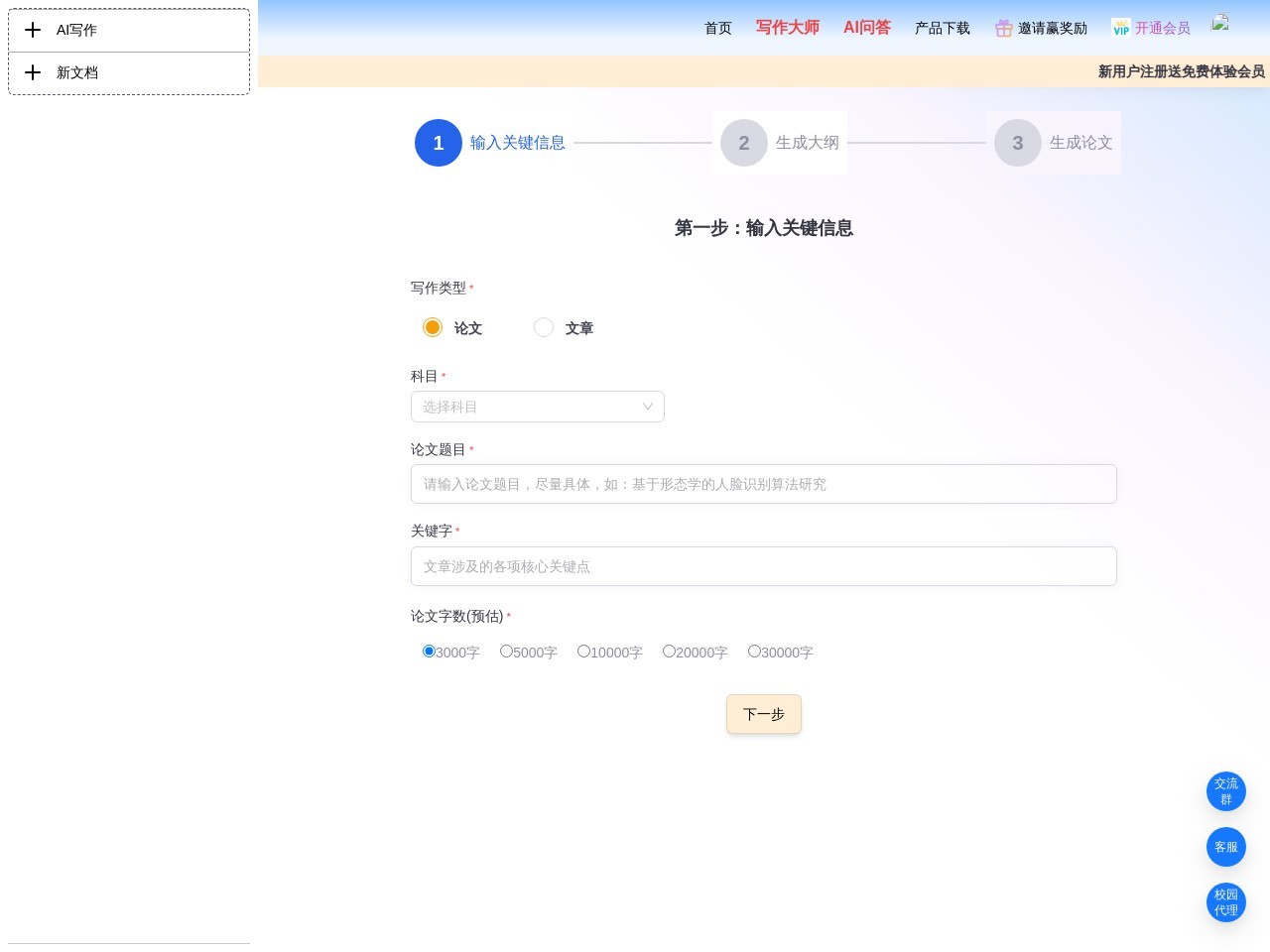Choose the 5000字 word count option
This screenshot has width=1270, height=952.
tap(506, 652)
